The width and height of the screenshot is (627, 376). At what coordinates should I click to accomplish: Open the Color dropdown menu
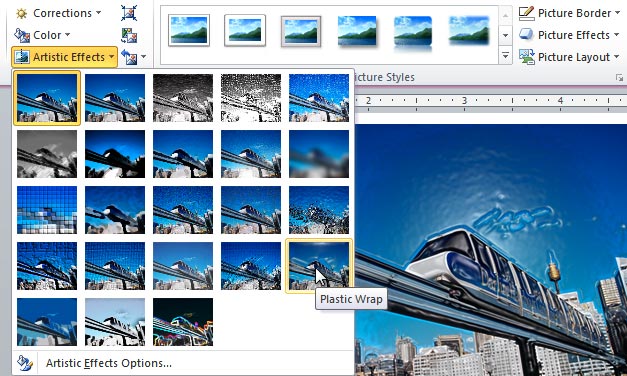tap(42, 35)
